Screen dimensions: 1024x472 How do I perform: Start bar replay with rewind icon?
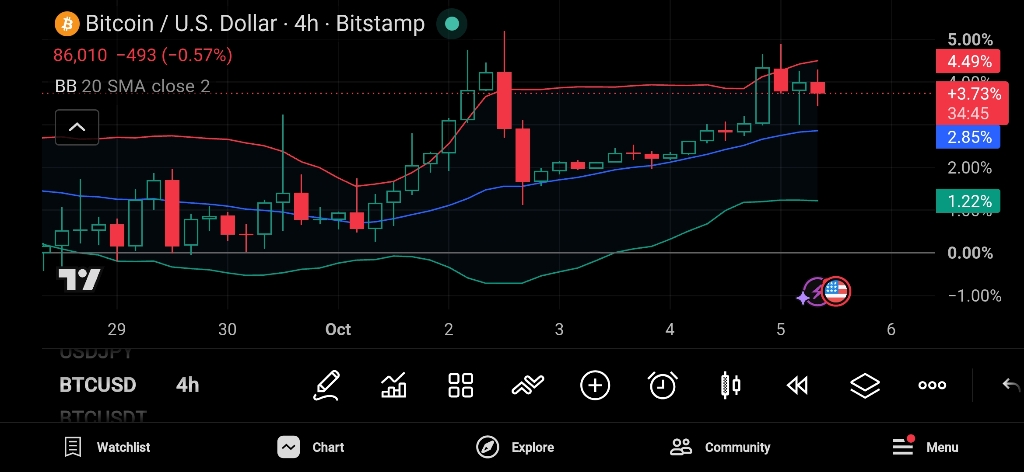[797, 386]
